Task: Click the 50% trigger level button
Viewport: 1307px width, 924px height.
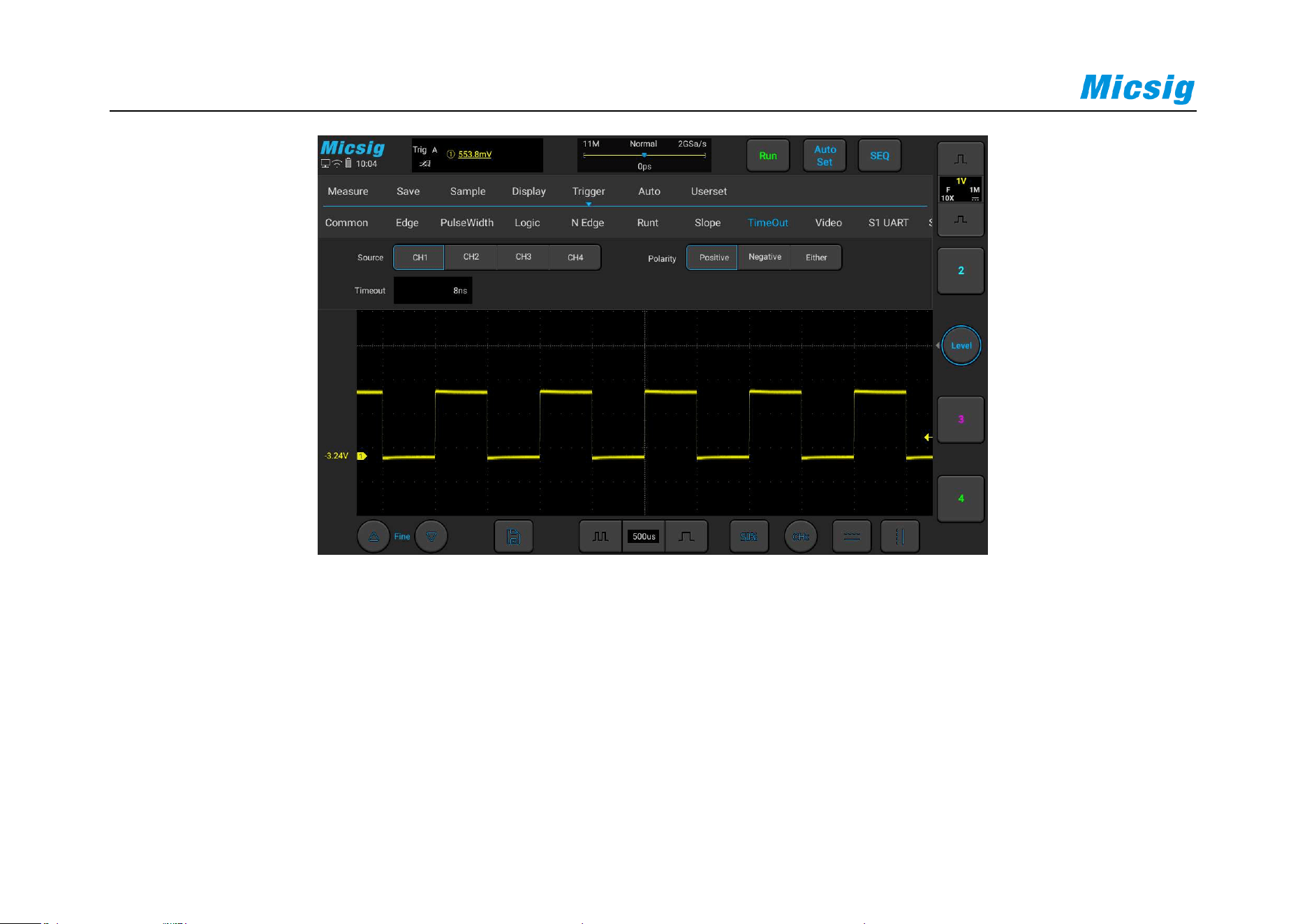Action: coord(749,537)
